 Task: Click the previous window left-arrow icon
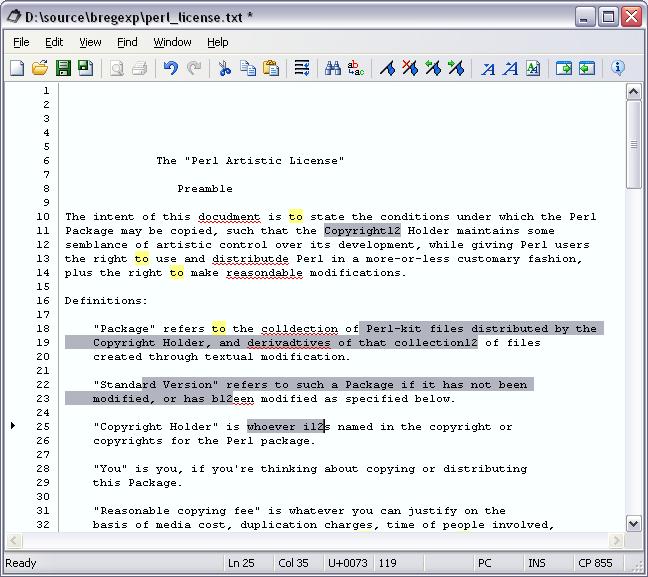tap(587, 68)
